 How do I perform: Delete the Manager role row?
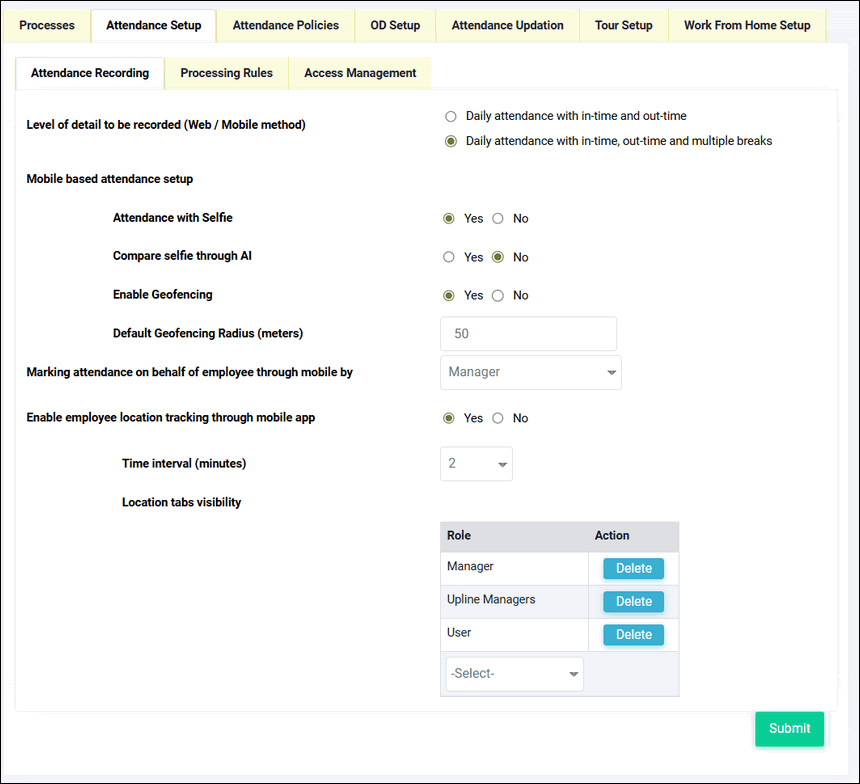tap(633, 569)
